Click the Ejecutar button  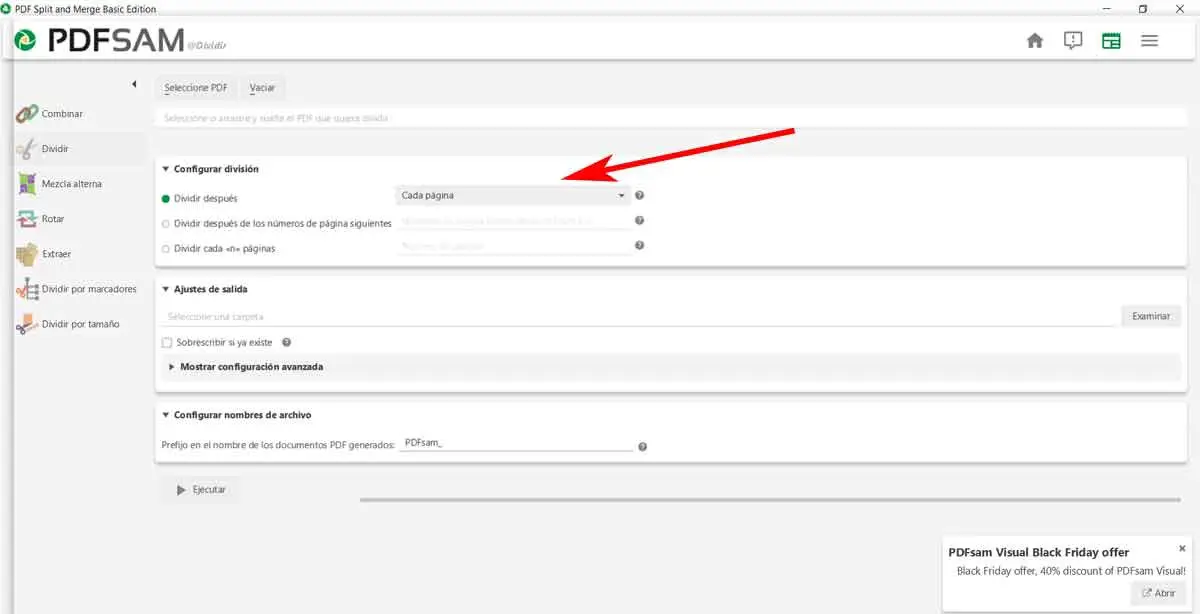200,490
